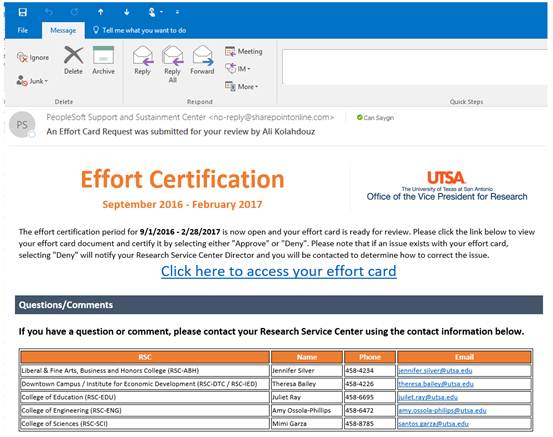The image size is (553, 437).
Task: Select the Jennifer Silver name cell
Action: point(307,371)
